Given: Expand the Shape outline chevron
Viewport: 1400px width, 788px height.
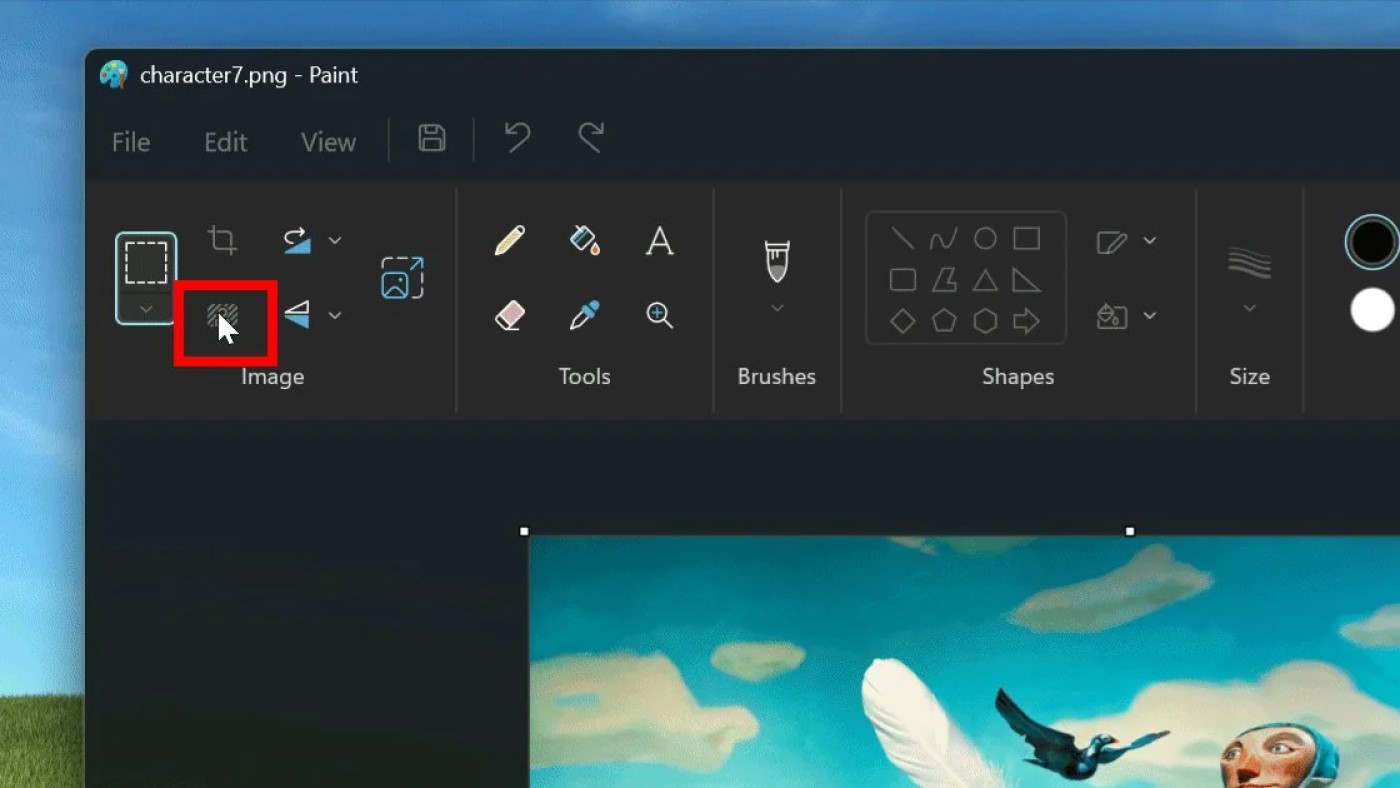Looking at the screenshot, I should click(1150, 240).
